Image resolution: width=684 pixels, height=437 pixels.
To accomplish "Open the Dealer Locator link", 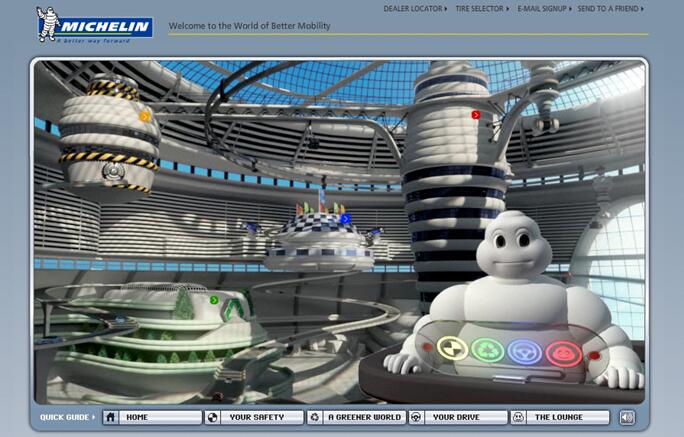I will point(415,9).
